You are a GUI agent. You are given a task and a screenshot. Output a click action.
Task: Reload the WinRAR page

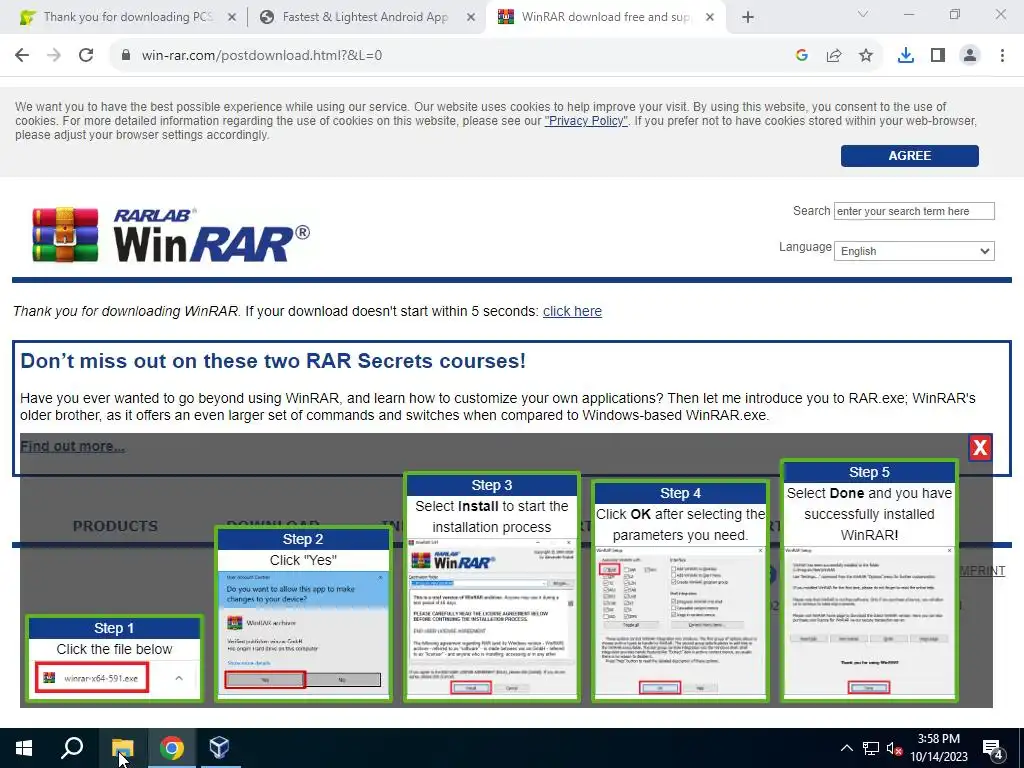tap(86, 56)
